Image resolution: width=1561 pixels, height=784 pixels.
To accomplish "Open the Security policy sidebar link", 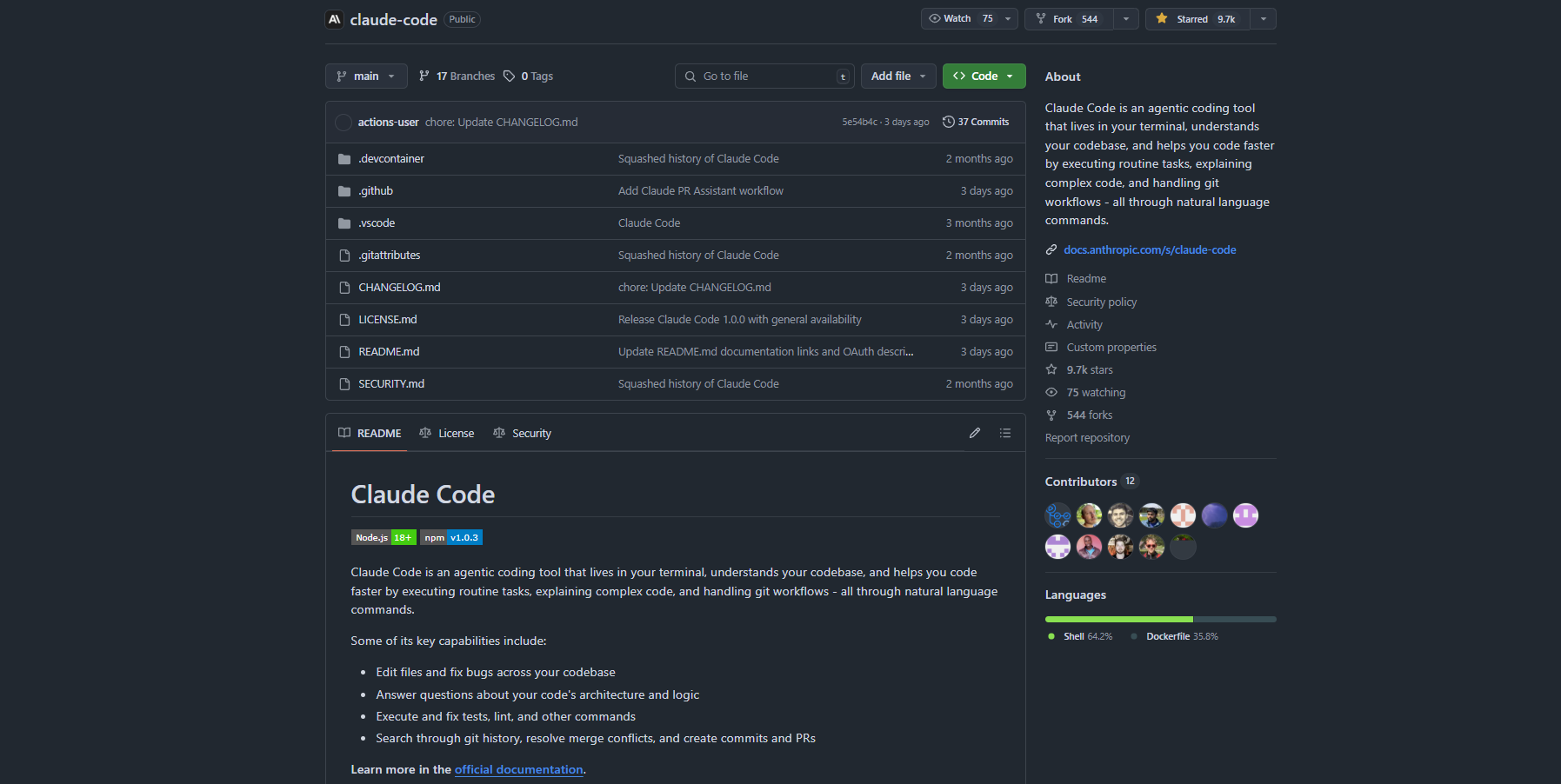I will coord(1102,302).
